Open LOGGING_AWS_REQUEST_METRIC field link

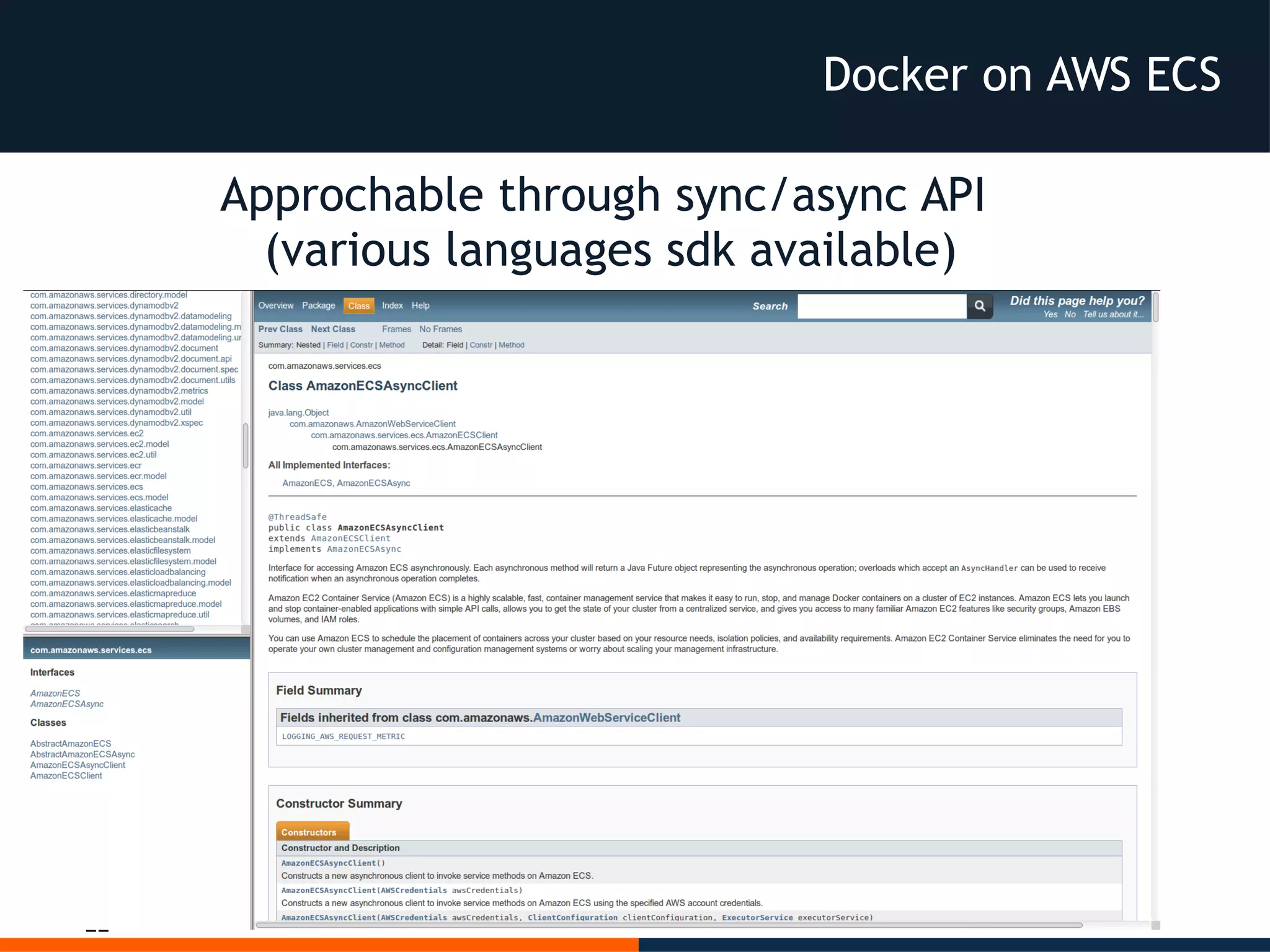(x=344, y=736)
